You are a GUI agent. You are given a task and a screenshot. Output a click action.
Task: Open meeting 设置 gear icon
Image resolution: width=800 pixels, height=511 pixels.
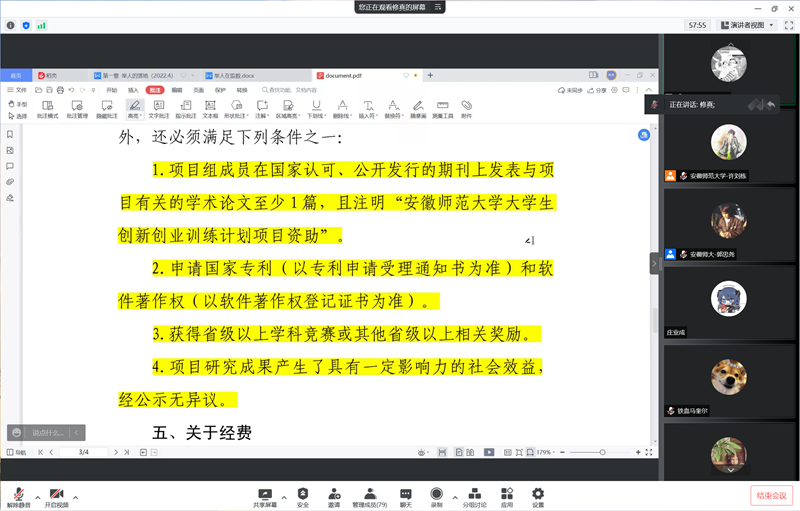(x=538, y=493)
